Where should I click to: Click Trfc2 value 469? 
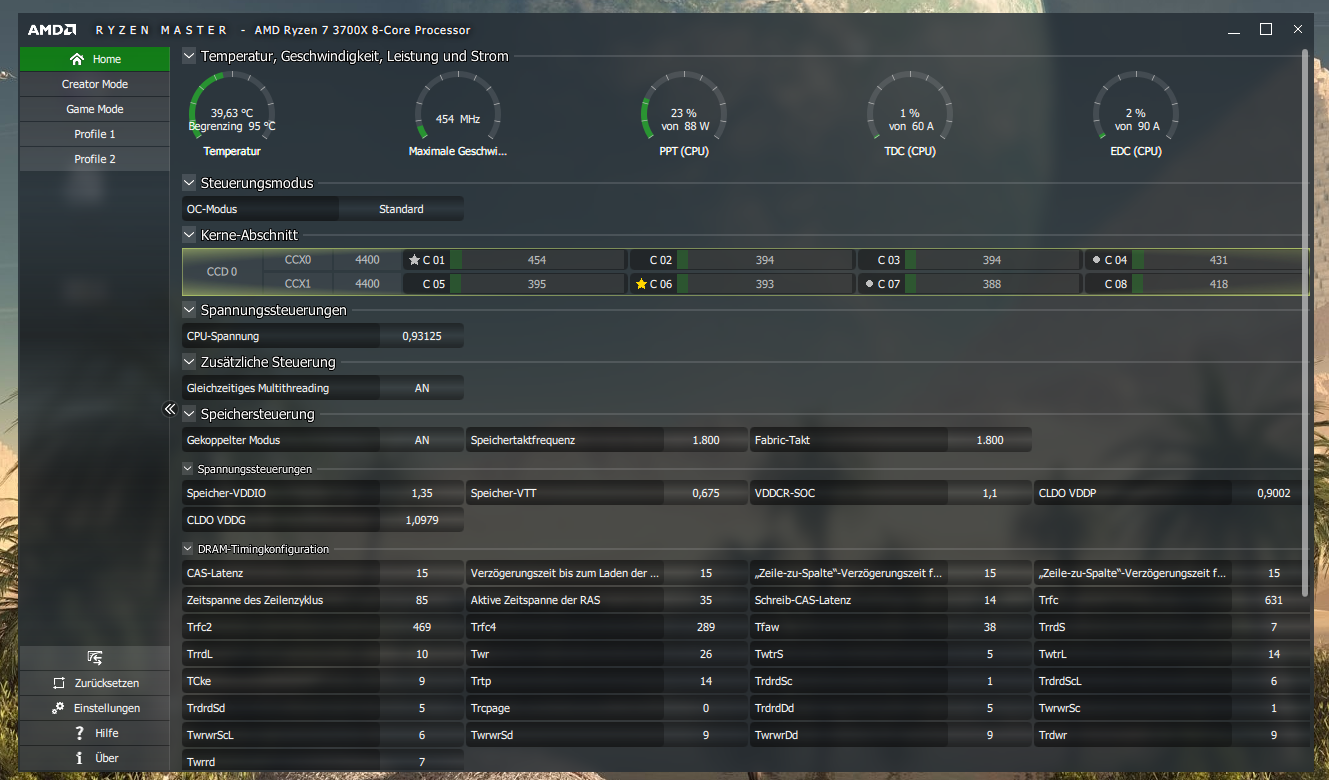point(422,627)
